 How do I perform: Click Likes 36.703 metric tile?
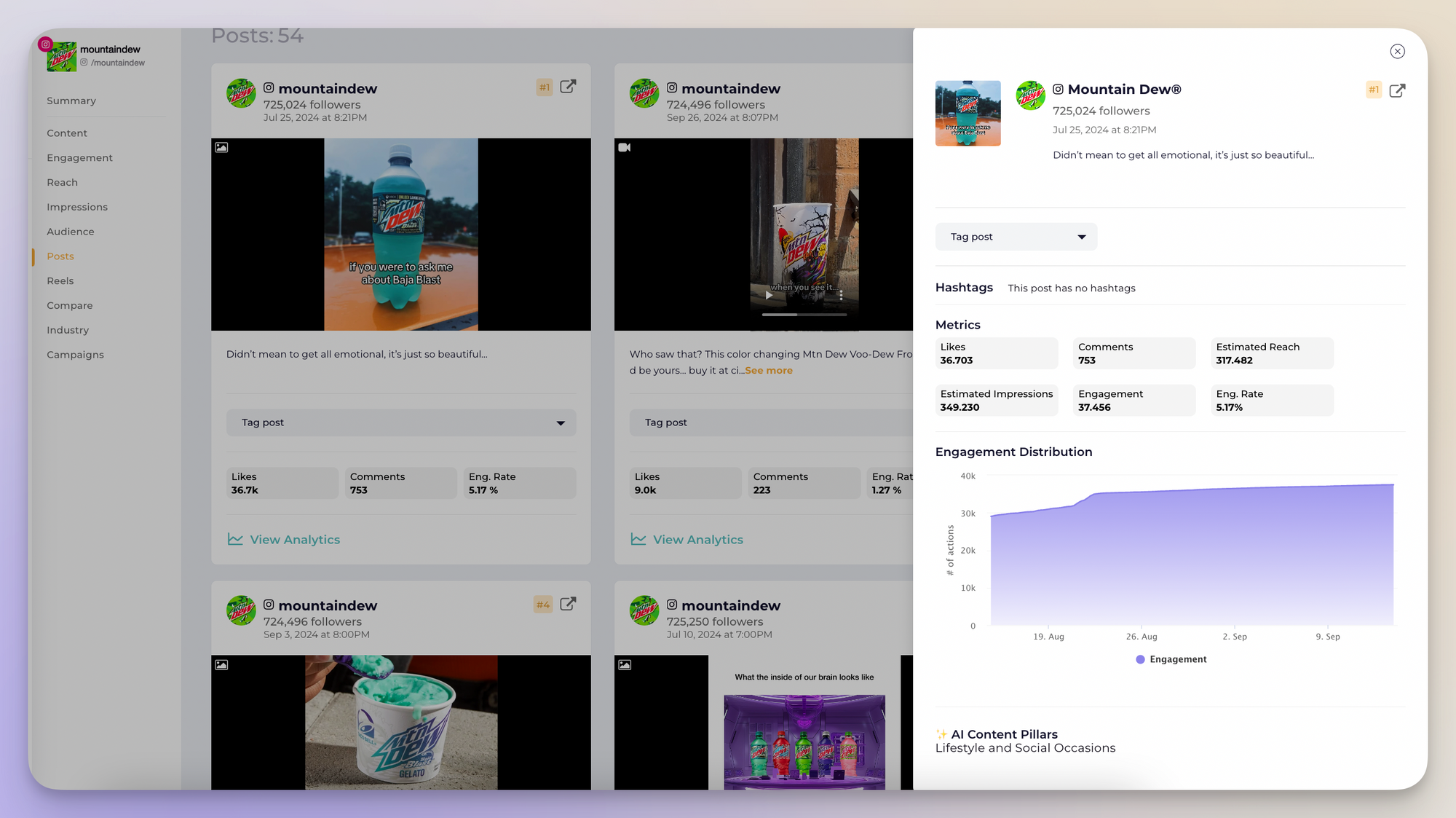(997, 353)
